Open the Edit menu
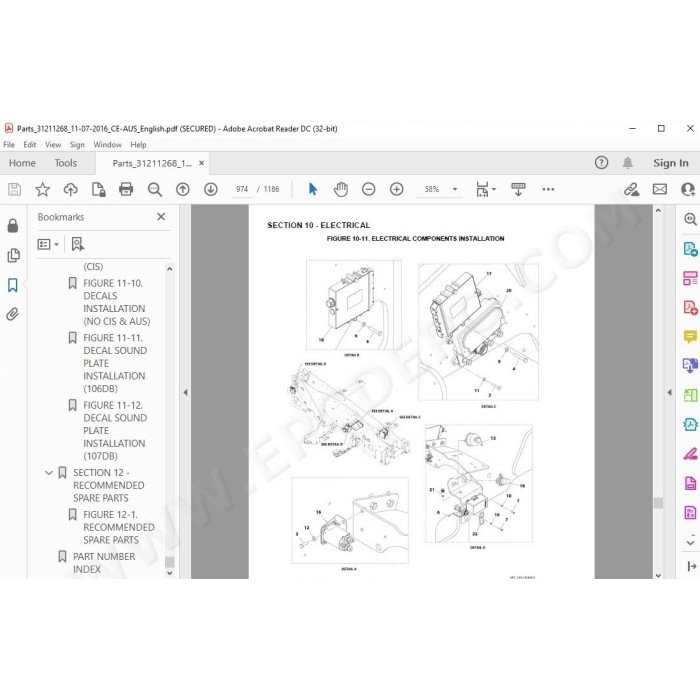 30,145
